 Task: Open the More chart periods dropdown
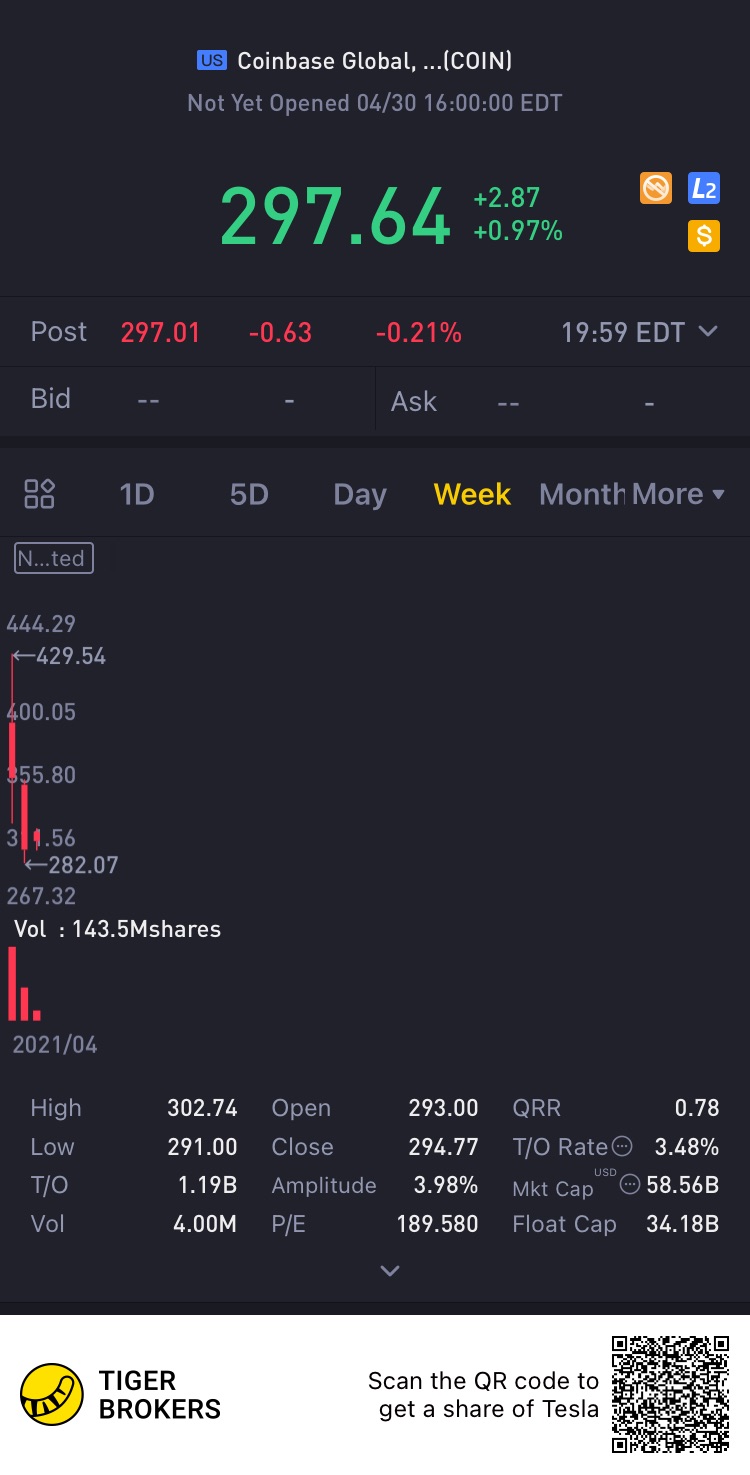678,494
